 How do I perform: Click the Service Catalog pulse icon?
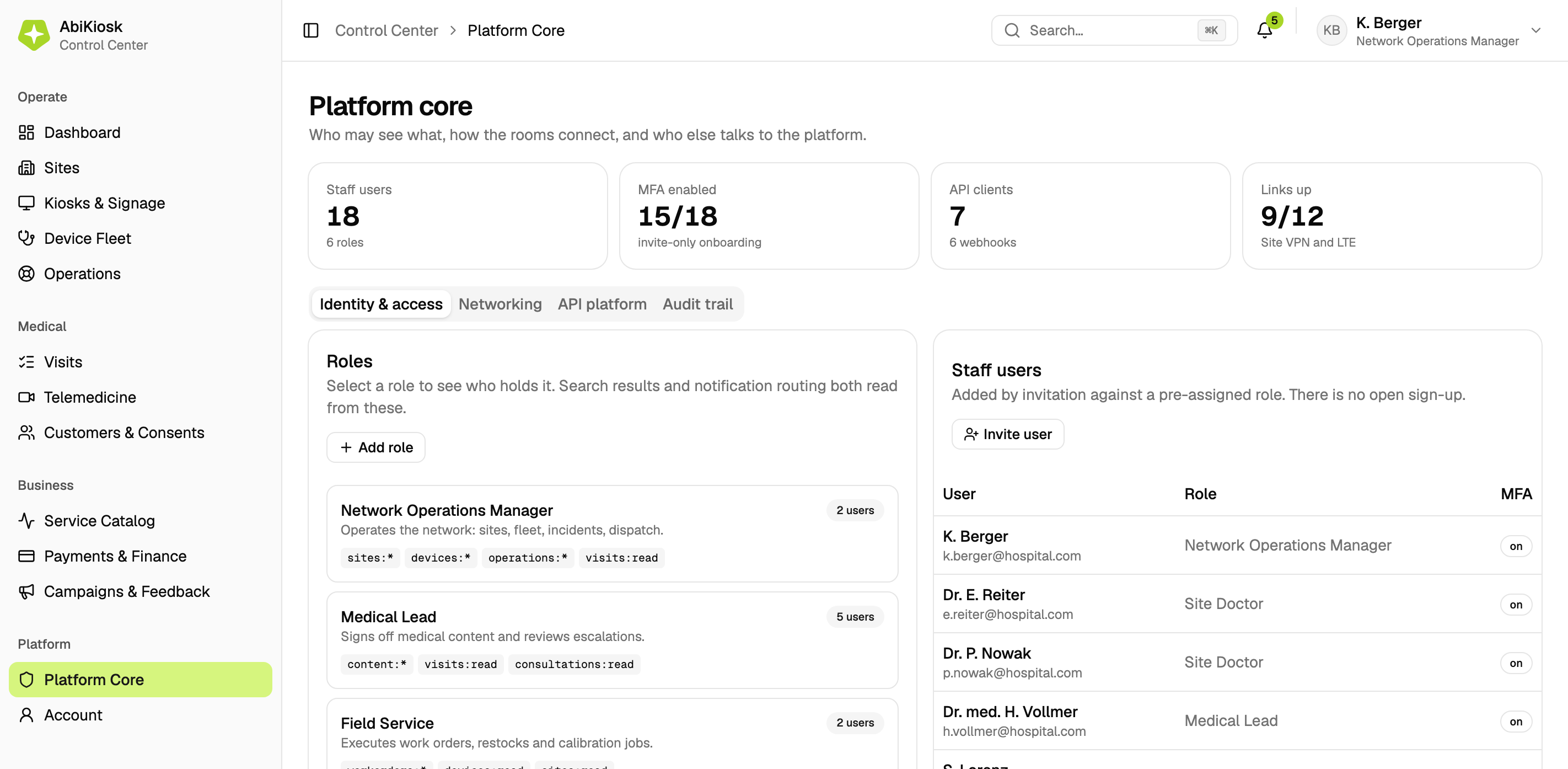[x=26, y=521]
